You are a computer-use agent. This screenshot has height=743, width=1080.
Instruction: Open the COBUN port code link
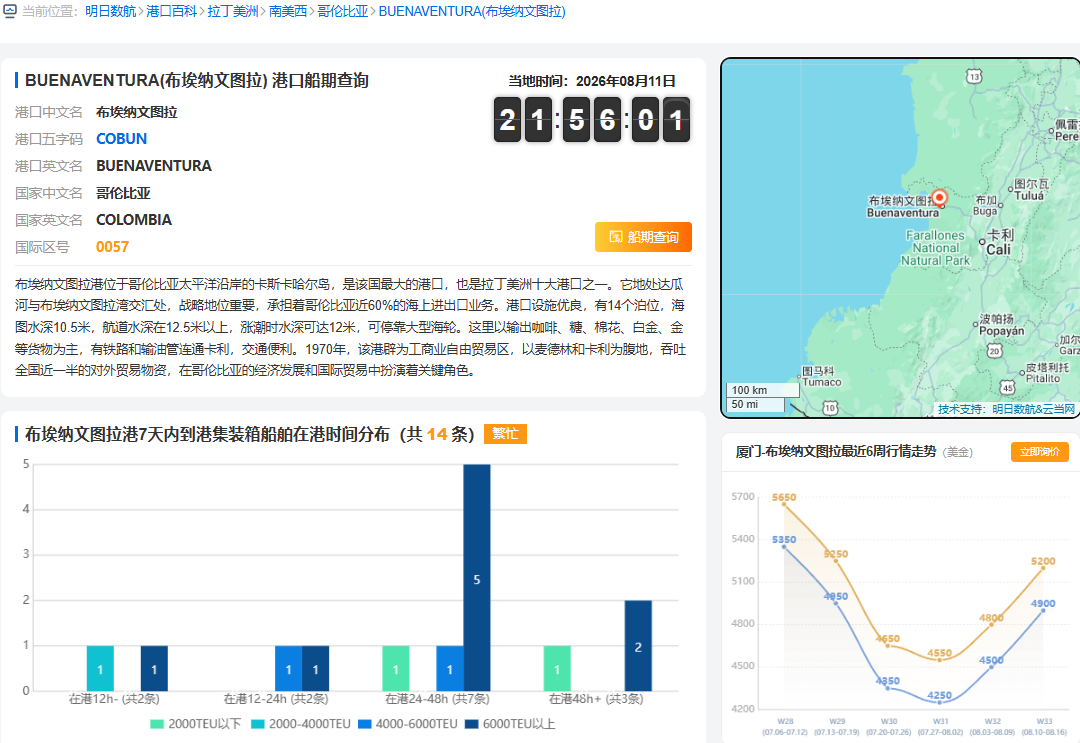pos(121,138)
